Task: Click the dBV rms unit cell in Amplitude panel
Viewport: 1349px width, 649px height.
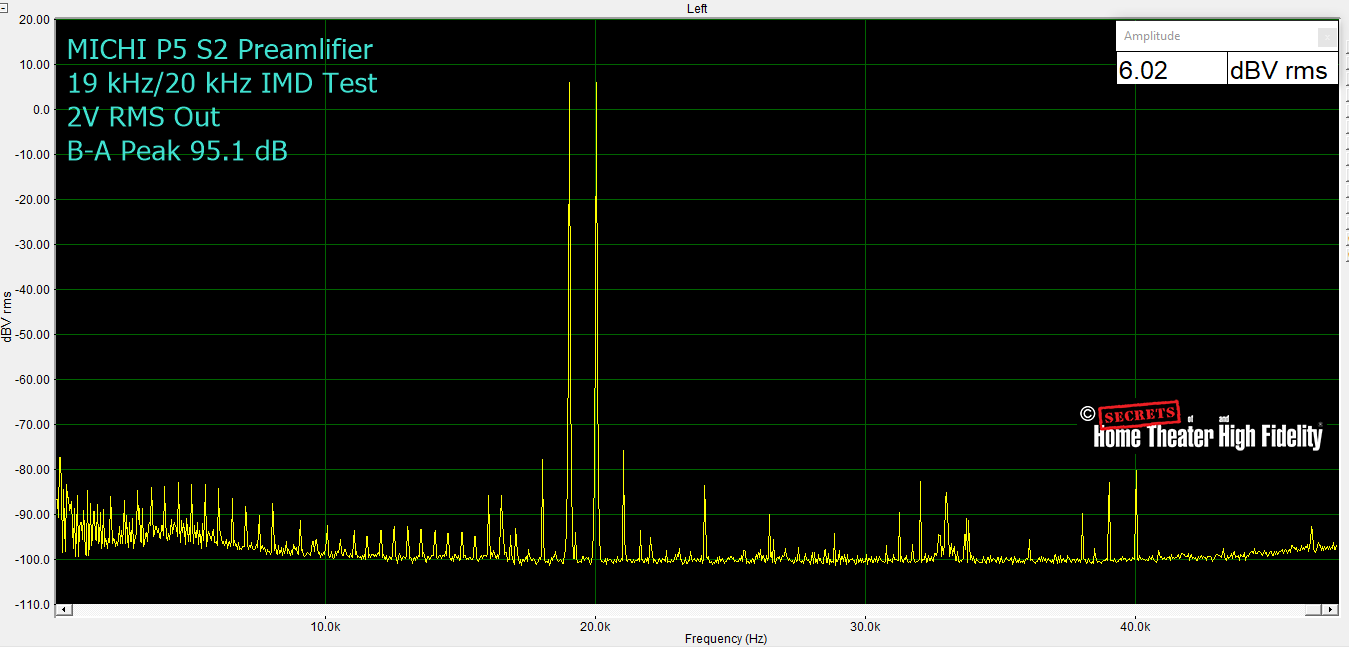Action: point(1283,69)
